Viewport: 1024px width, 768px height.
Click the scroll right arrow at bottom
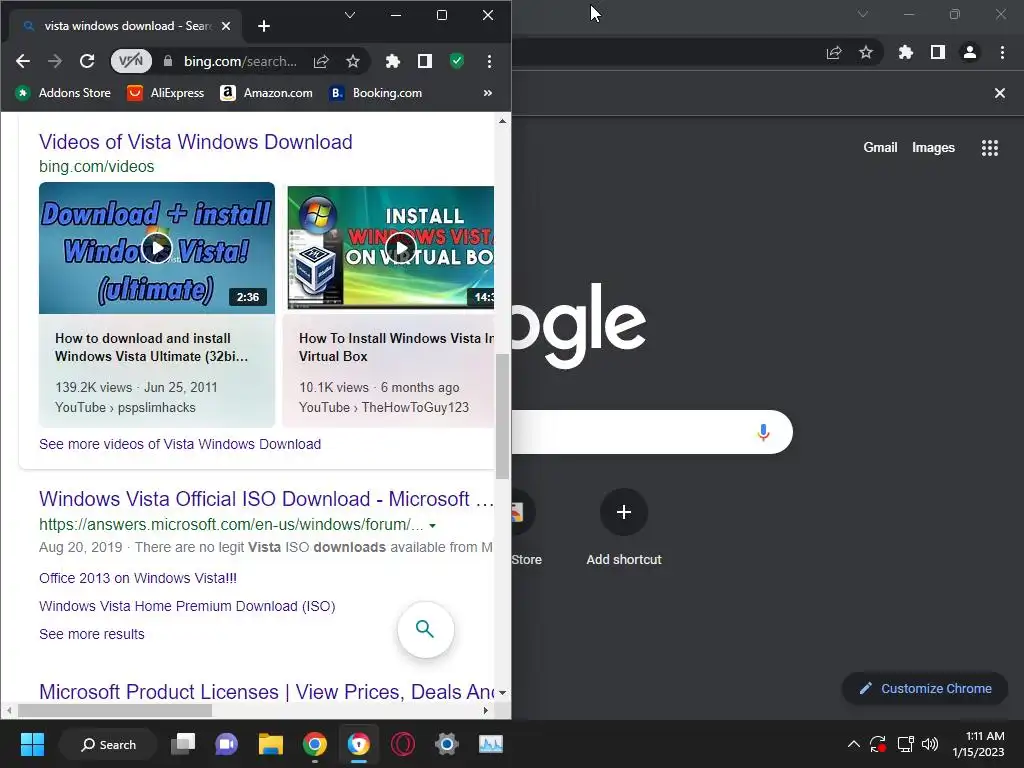485,711
